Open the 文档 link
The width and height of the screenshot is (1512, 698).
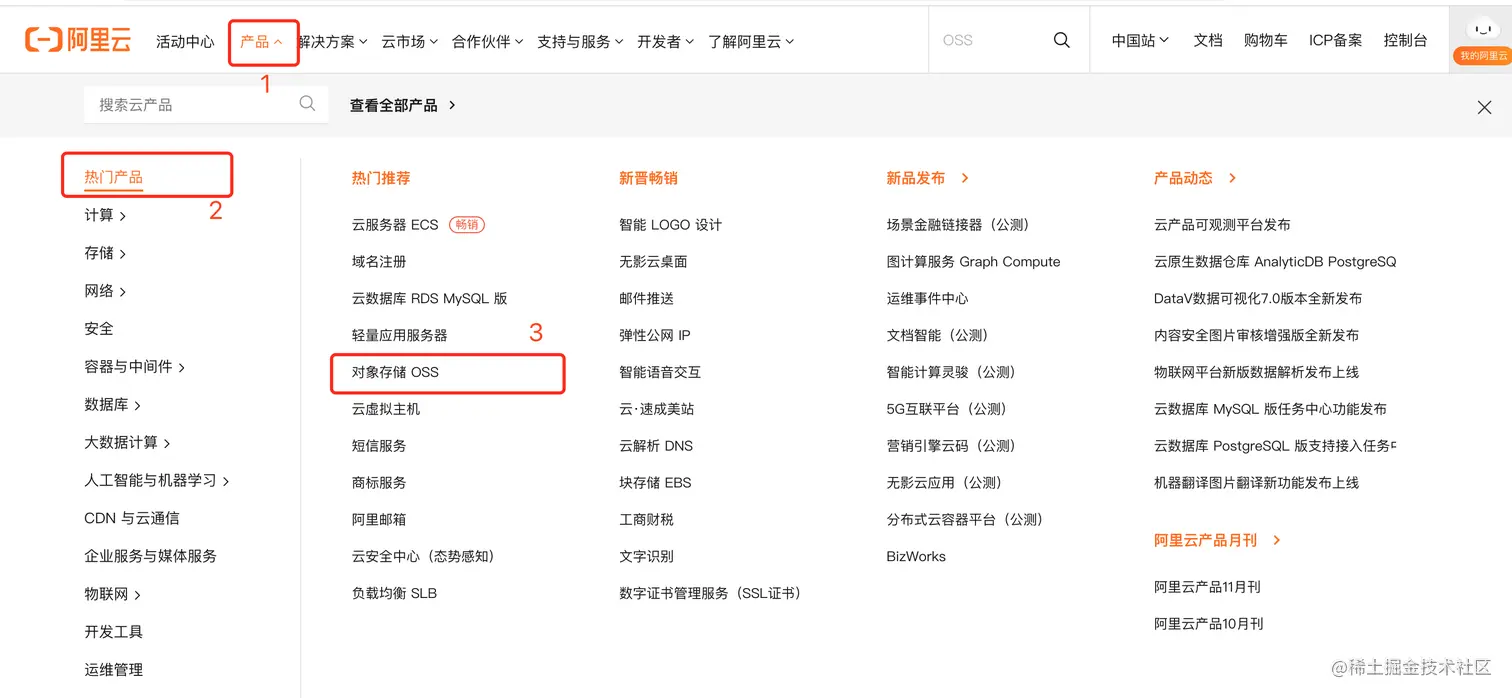coord(1208,41)
